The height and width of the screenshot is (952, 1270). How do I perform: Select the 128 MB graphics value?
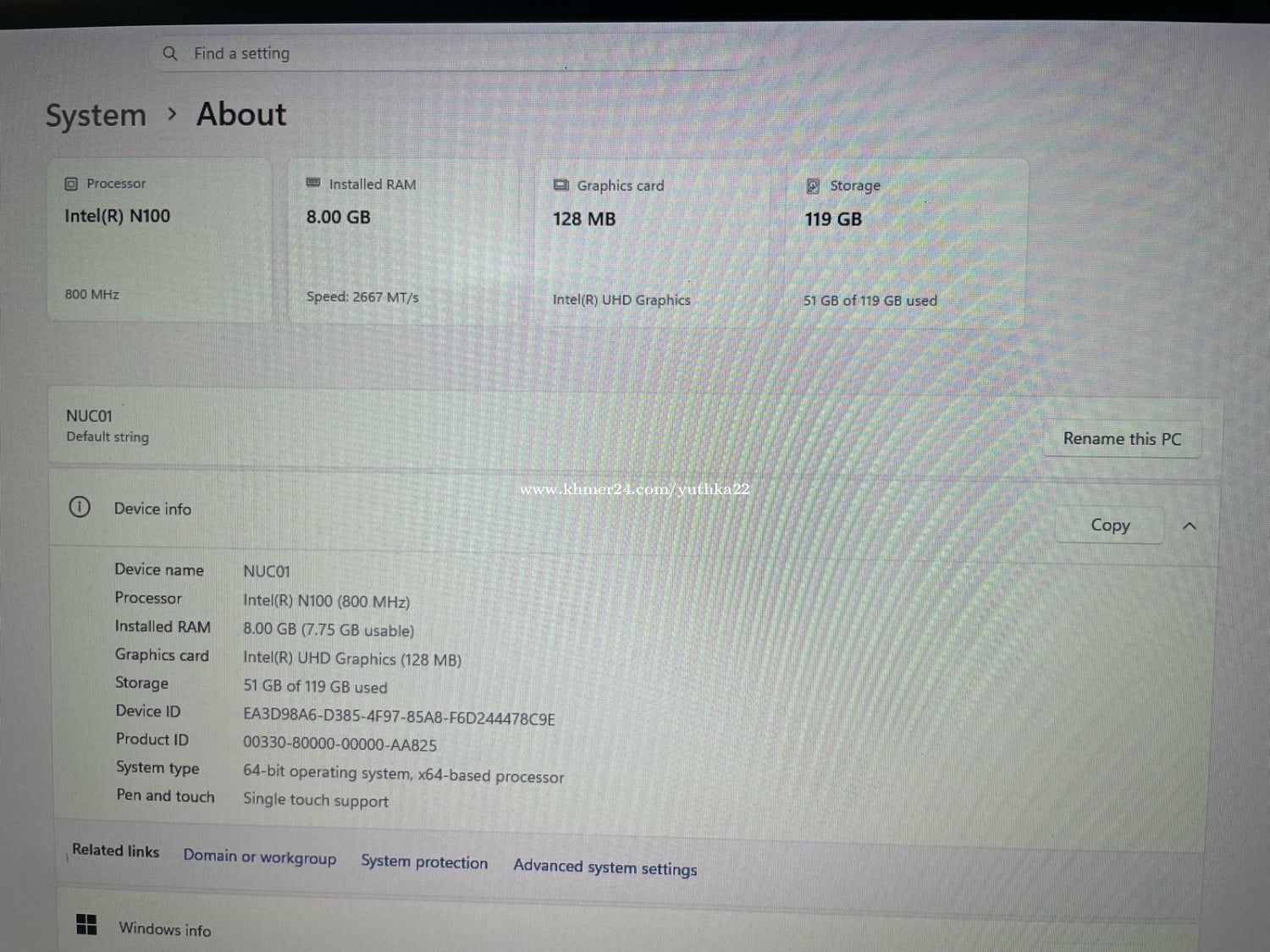584,219
